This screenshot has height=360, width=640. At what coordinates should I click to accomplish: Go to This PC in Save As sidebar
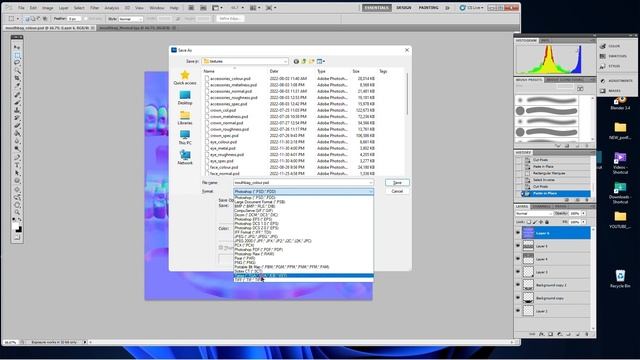click(185, 138)
